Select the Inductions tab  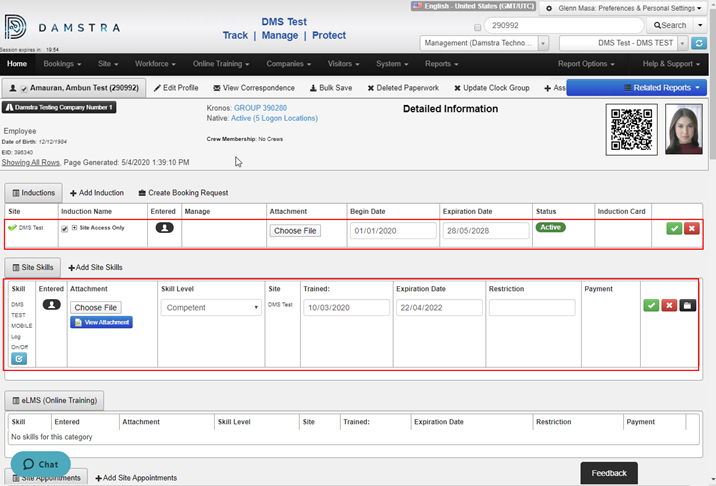pos(33,193)
